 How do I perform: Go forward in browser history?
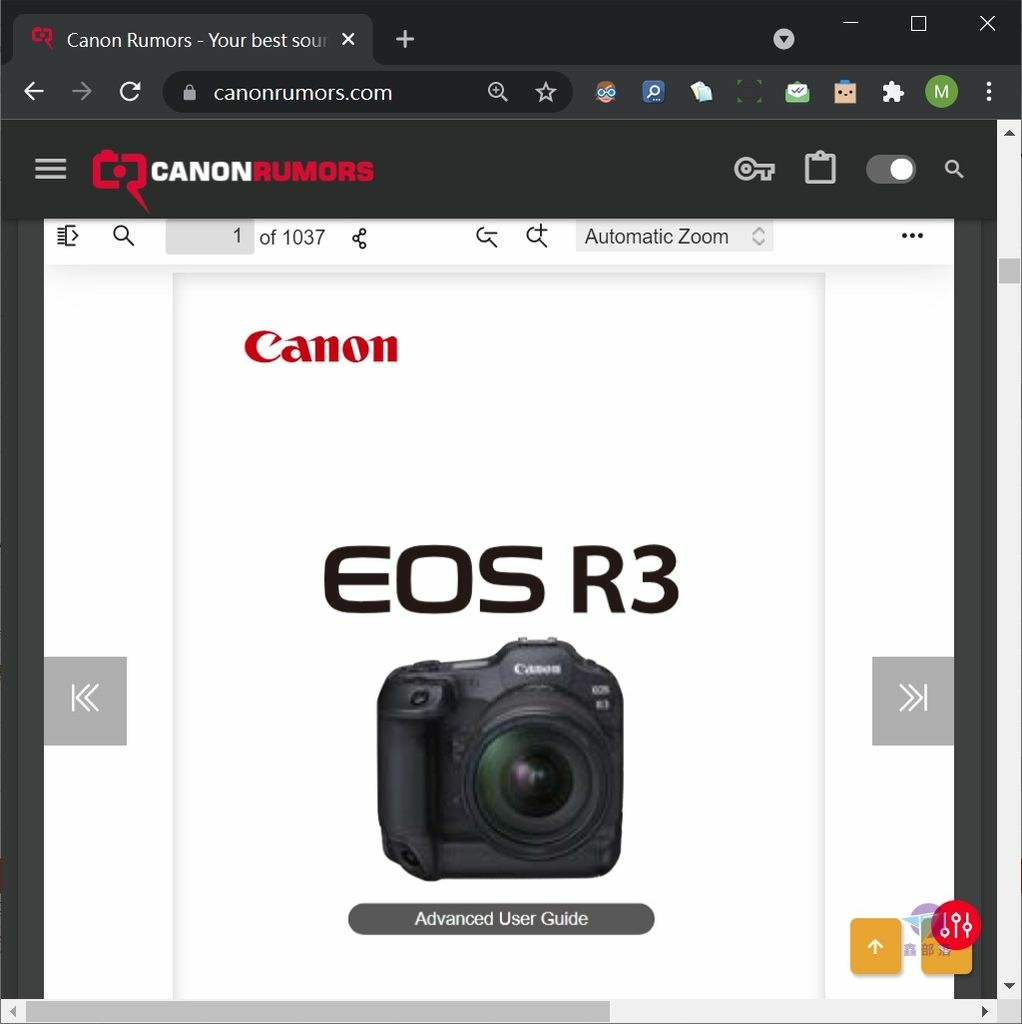82,91
